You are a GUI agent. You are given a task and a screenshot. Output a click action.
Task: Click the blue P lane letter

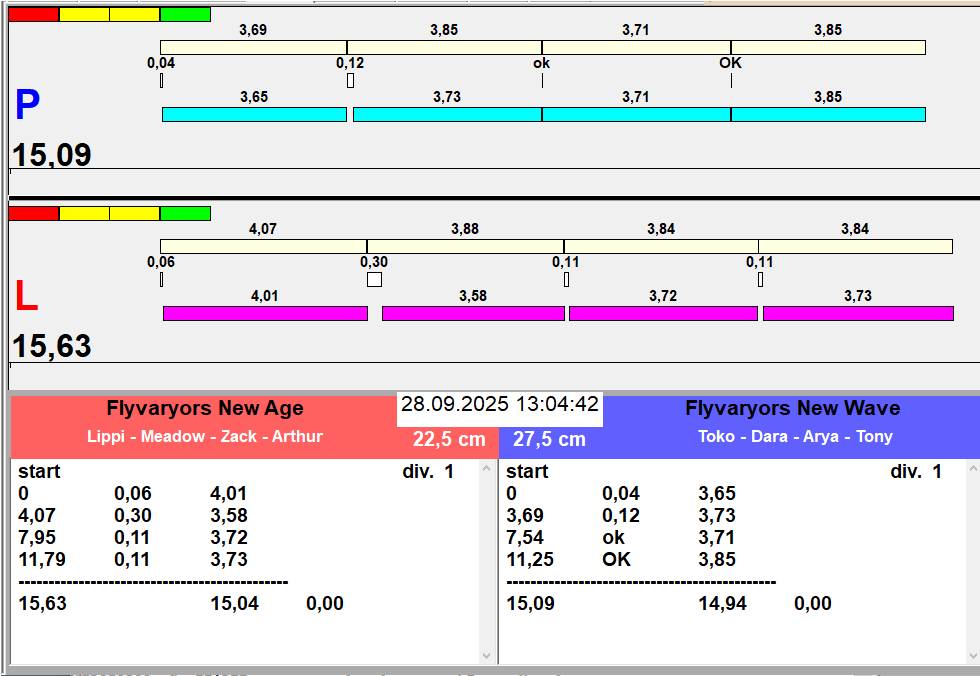point(27,106)
